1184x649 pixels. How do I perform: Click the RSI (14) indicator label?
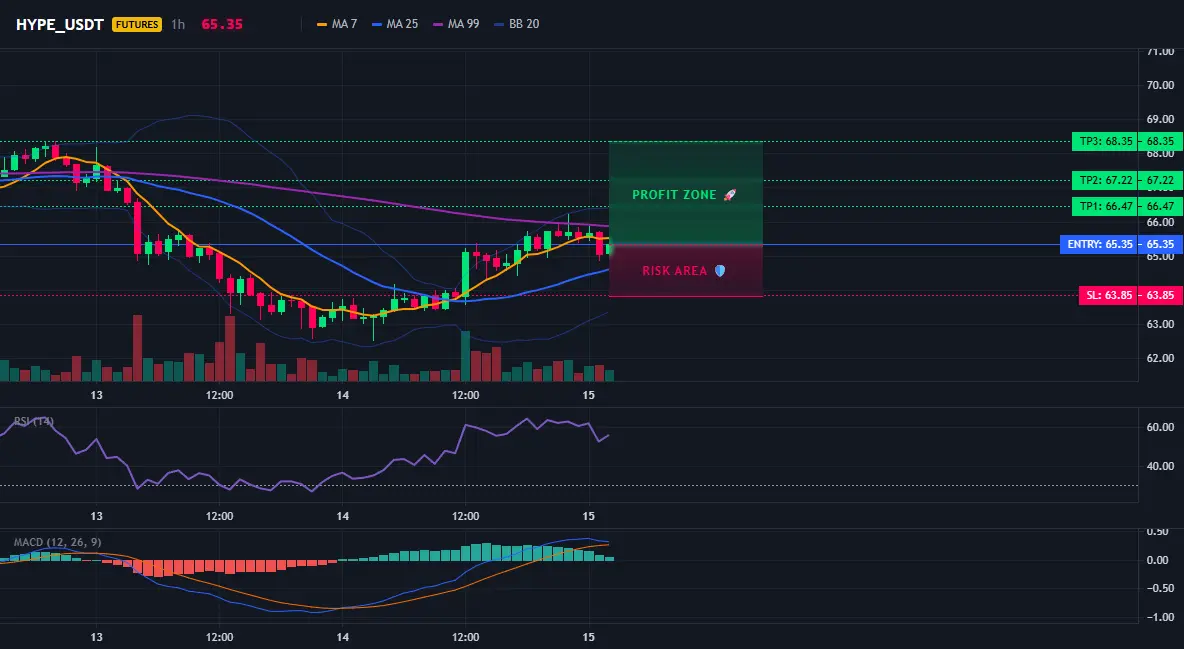pos(34,421)
